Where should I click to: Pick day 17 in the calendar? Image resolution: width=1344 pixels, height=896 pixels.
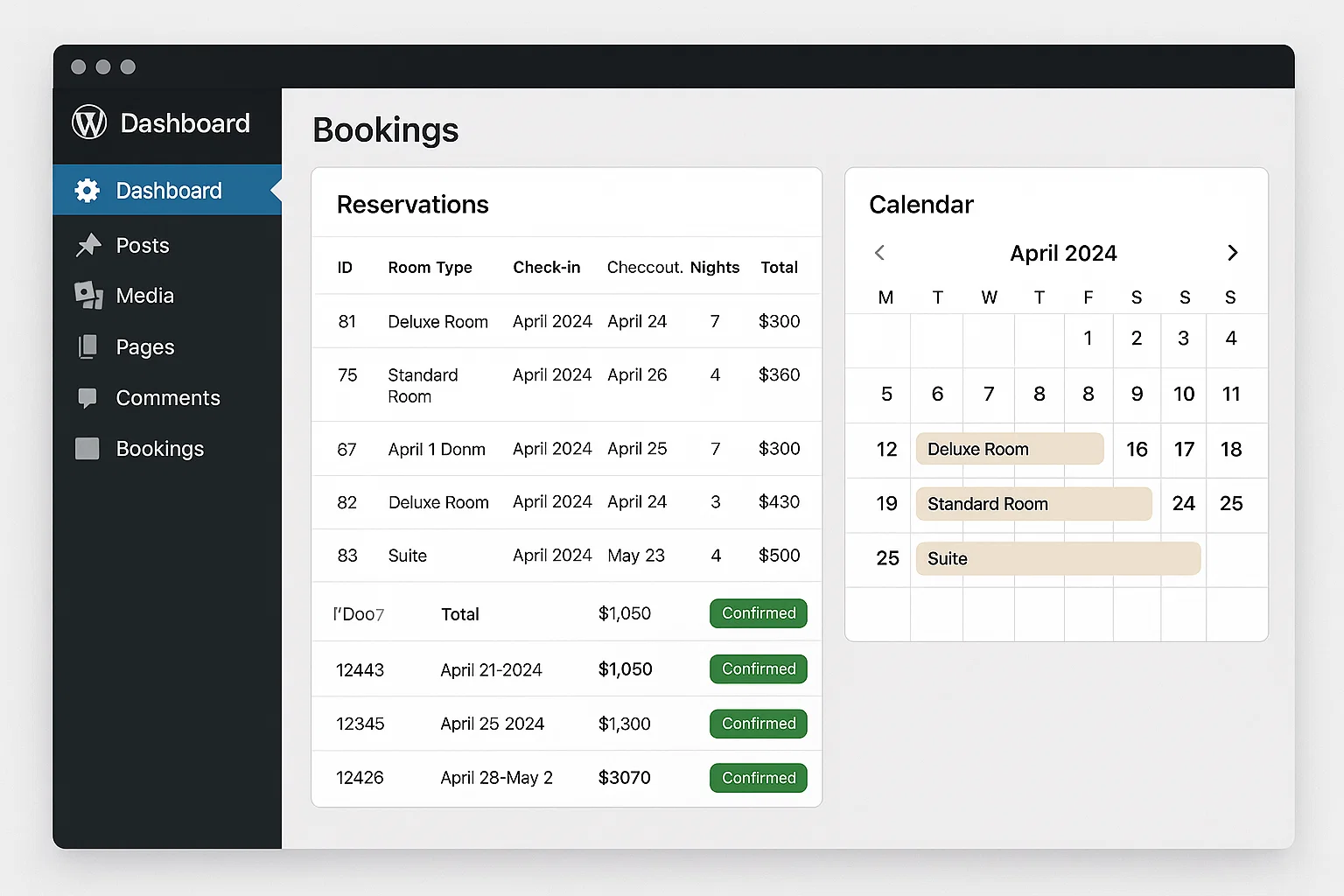pos(1184,450)
